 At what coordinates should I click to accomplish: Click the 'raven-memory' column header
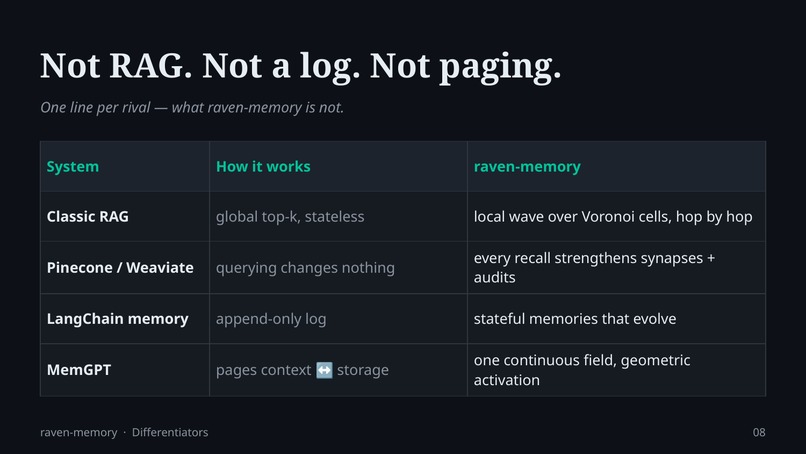(x=527, y=167)
